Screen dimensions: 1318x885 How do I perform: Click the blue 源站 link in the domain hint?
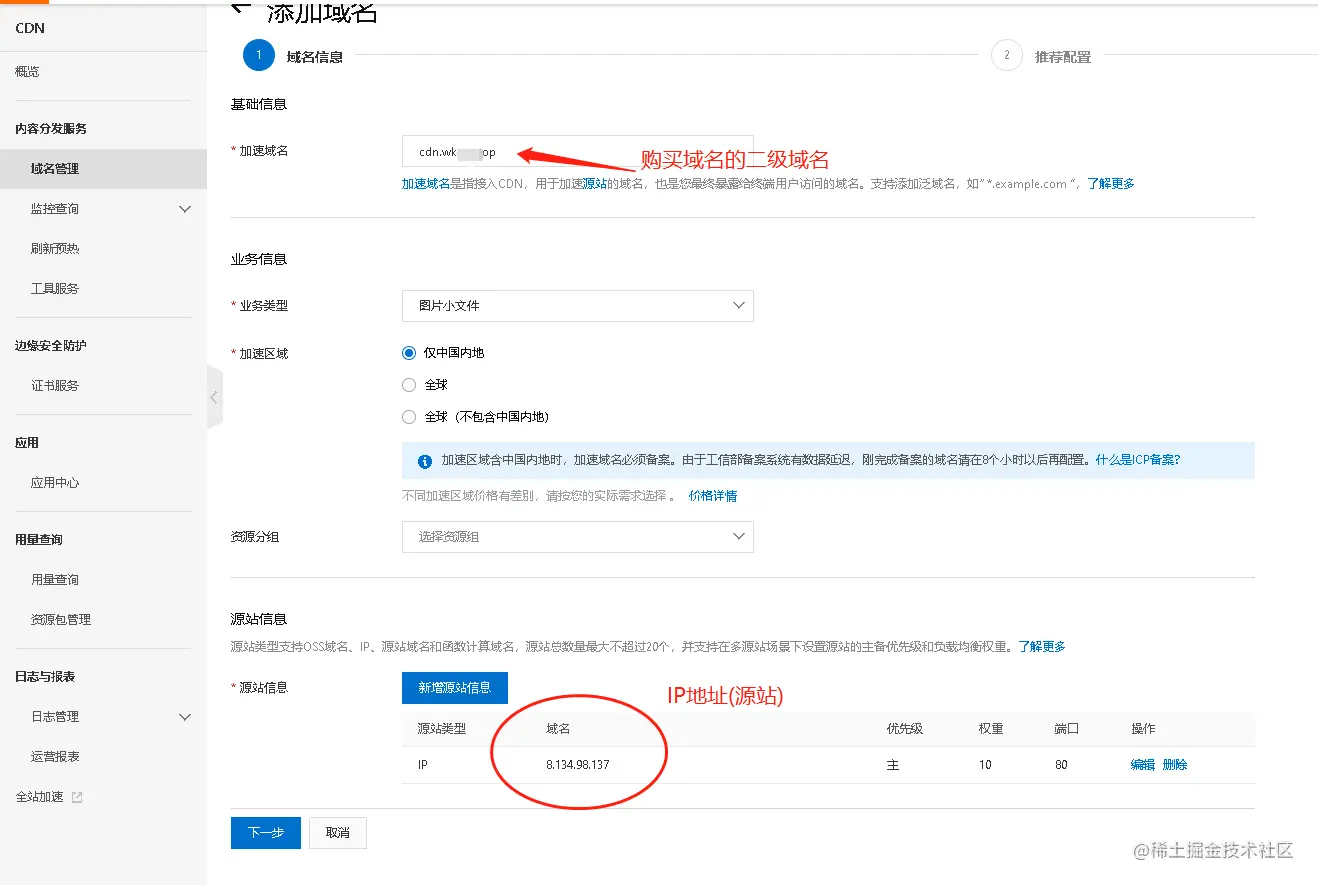coord(594,184)
